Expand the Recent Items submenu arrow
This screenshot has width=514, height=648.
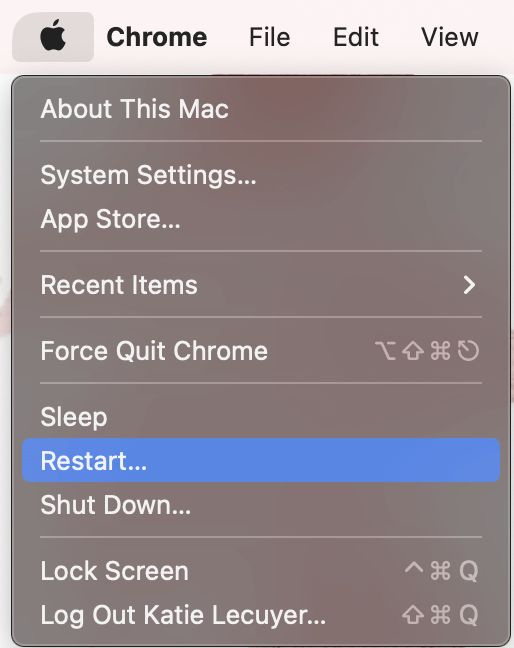pyautogui.click(x=469, y=285)
